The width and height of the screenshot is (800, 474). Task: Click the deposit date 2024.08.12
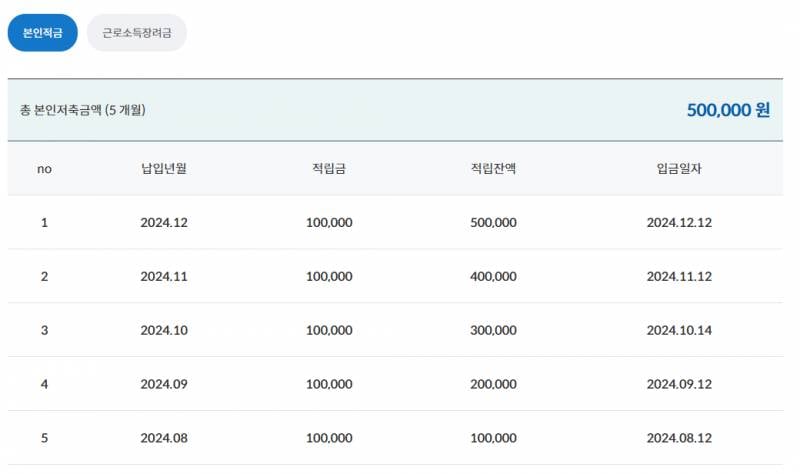[679, 438]
